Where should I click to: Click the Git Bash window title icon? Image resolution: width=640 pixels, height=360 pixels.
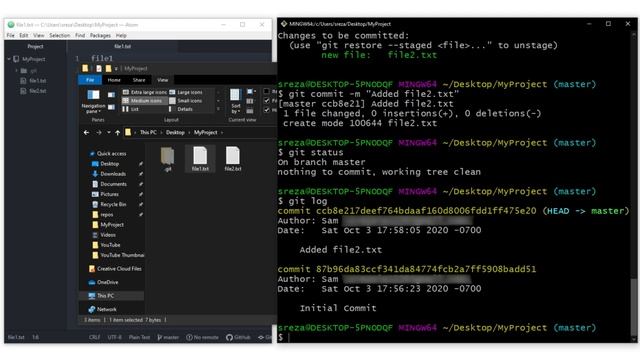click(284, 24)
